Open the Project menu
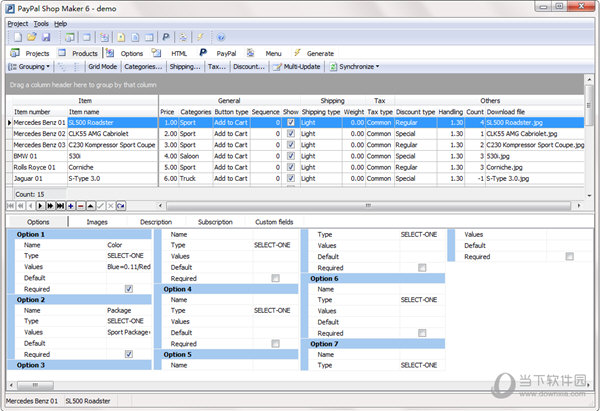 point(18,24)
